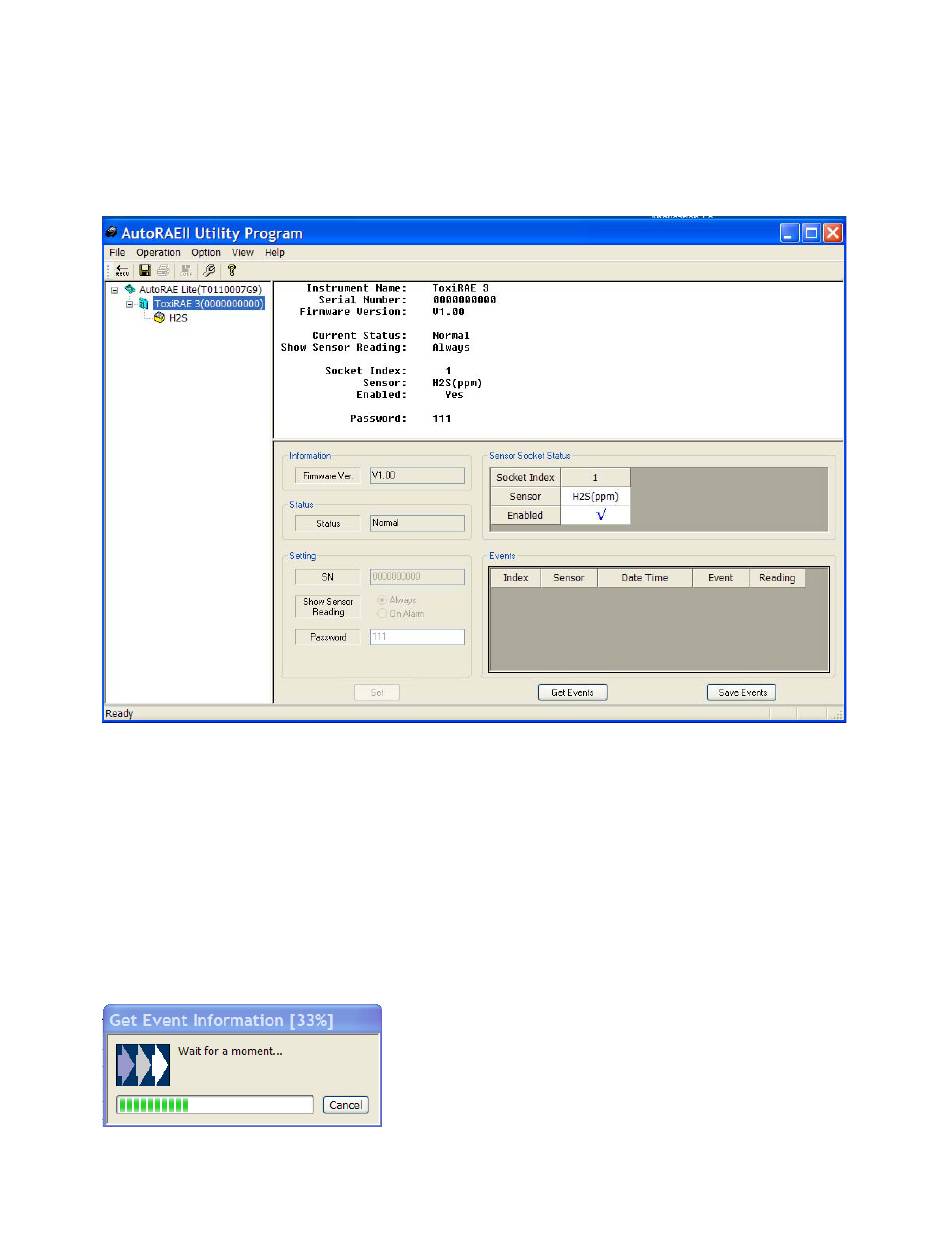The width and height of the screenshot is (950, 1260).
Task: Click the Save Events button
Action: click(742, 692)
